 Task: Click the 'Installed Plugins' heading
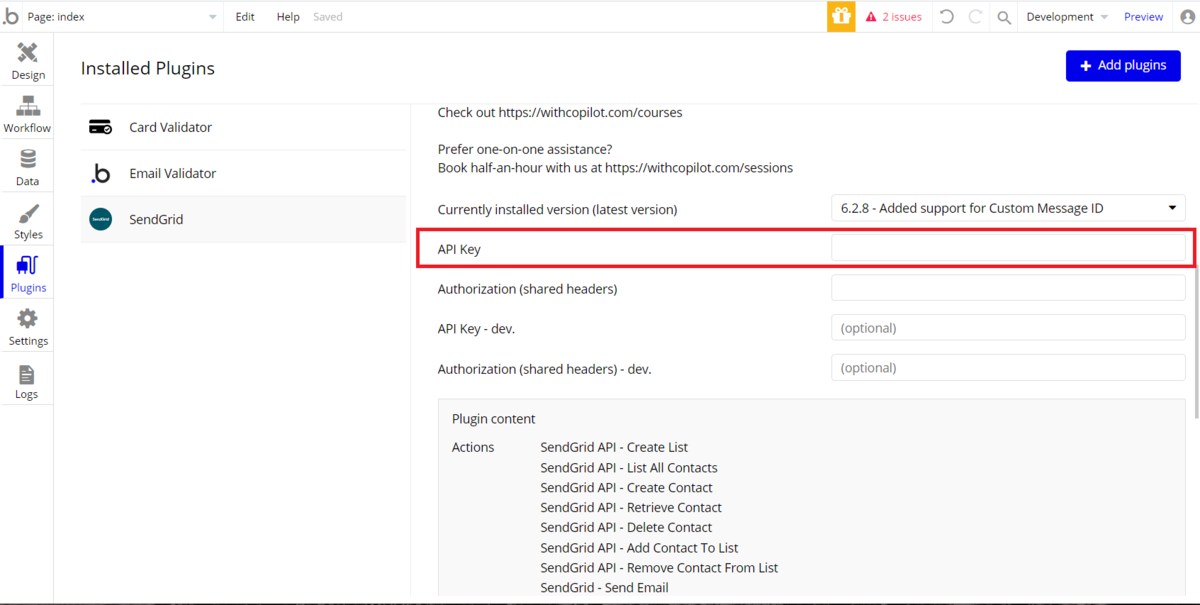(x=148, y=68)
